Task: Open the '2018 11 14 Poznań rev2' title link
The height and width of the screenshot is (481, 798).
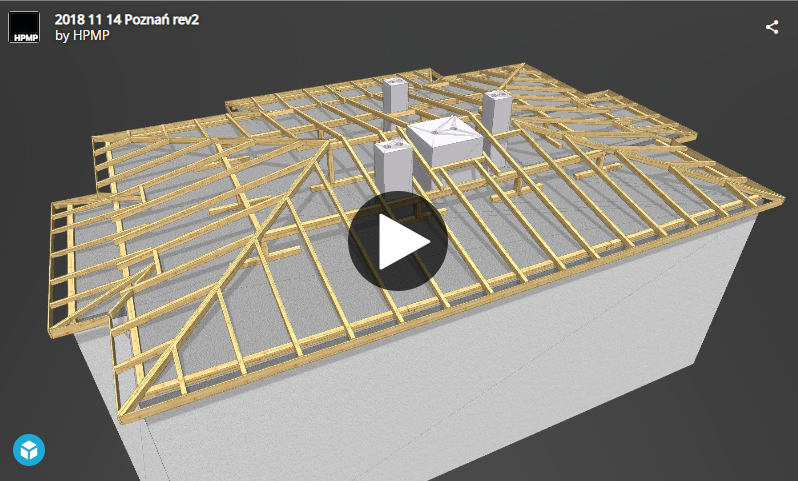Action: [x=127, y=19]
